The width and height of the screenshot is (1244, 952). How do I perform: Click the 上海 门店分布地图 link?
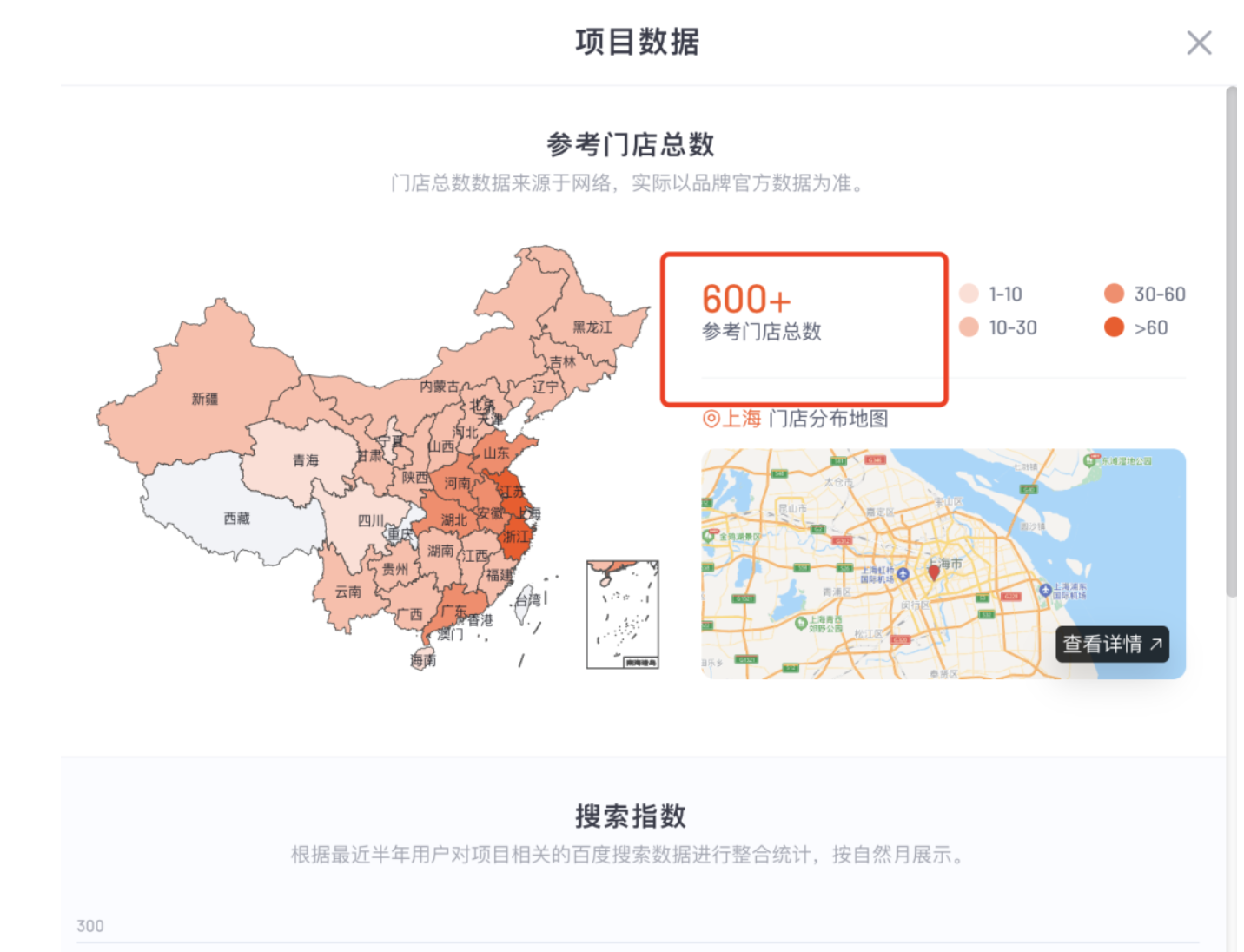[x=795, y=419]
